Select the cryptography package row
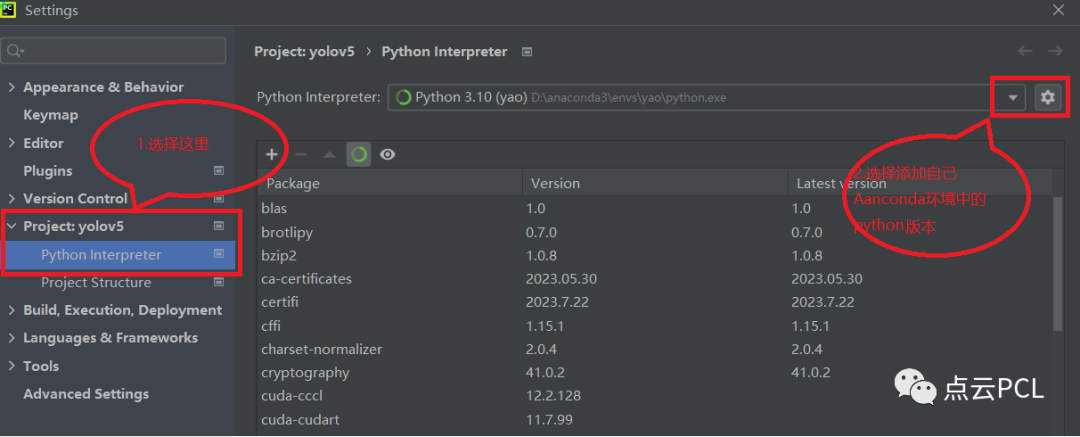The height and width of the screenshot is (437, 1080). 305,372
